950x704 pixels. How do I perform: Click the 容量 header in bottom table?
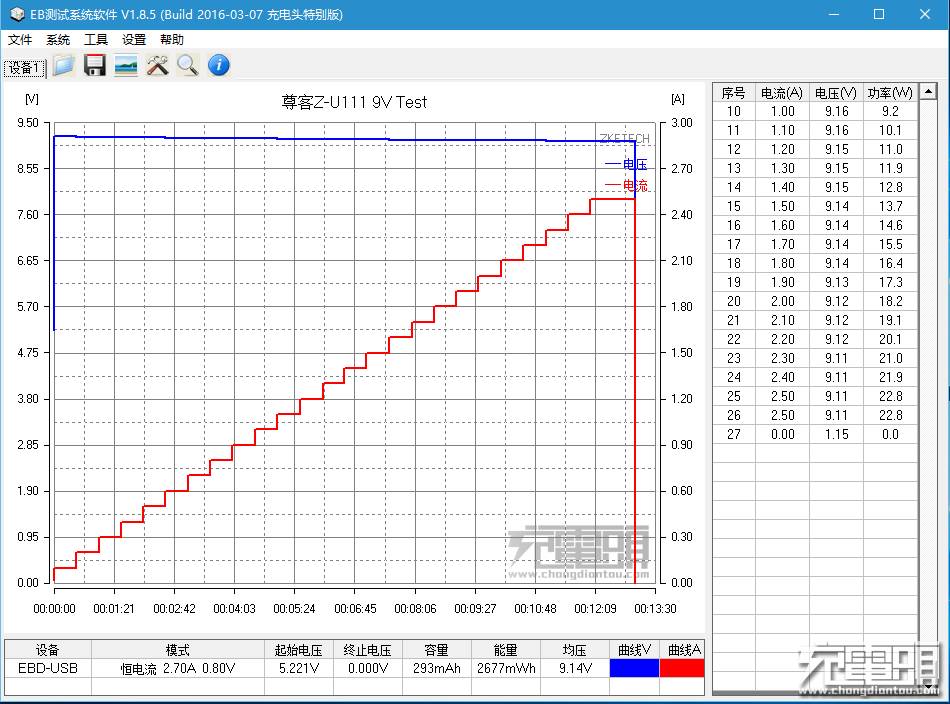point(436,650)
